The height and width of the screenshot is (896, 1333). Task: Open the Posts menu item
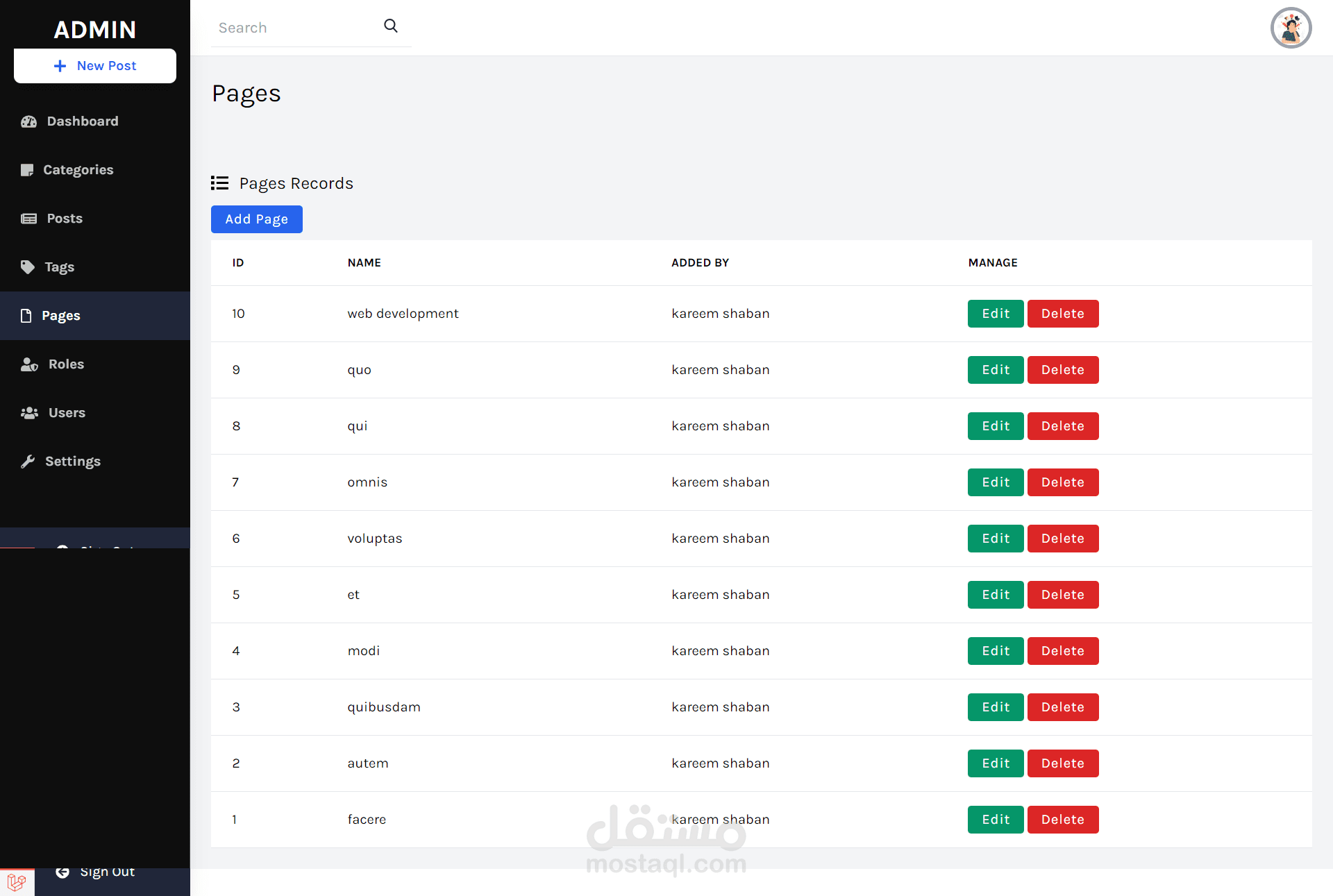65,219
